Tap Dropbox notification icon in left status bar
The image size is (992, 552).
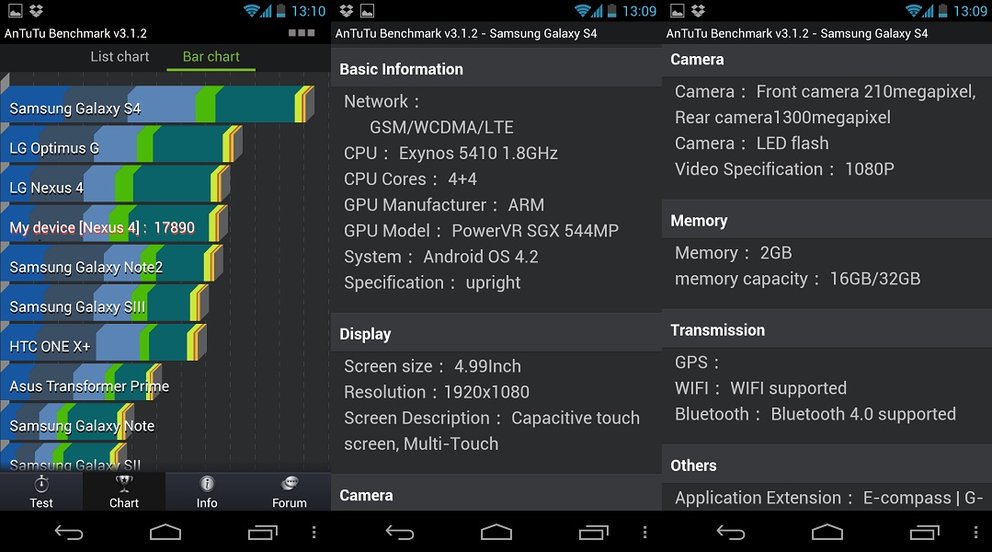tap(35, 11)
